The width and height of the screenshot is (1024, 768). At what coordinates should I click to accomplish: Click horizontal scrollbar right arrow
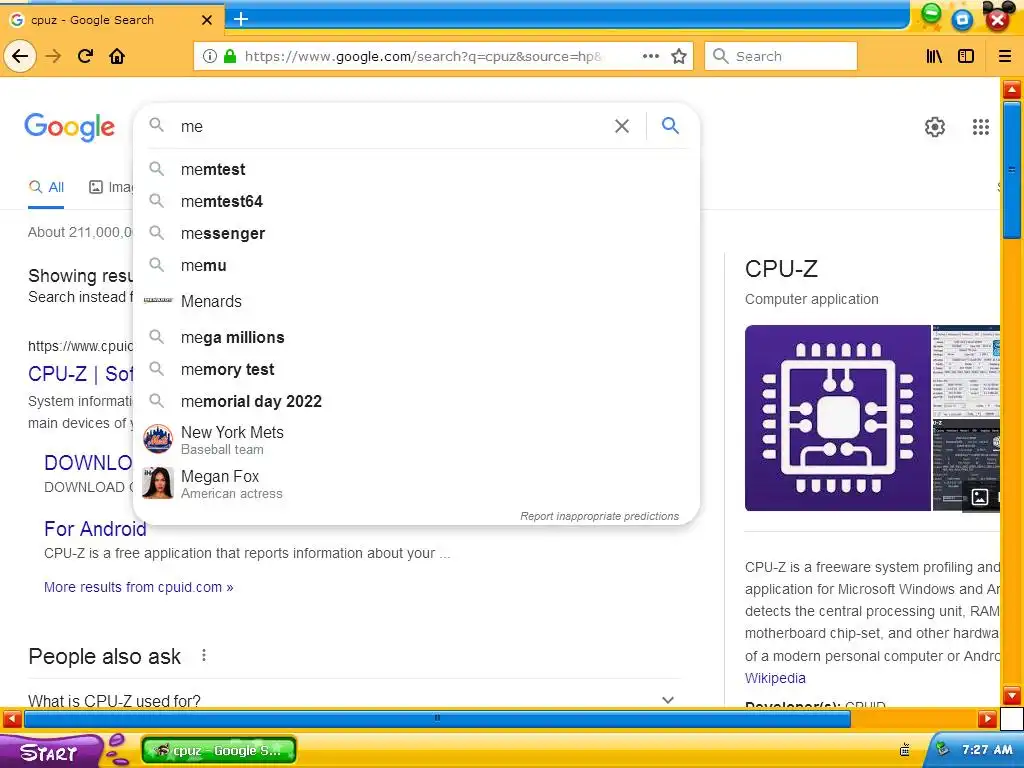pyautogui.click(x=987, y=719)
